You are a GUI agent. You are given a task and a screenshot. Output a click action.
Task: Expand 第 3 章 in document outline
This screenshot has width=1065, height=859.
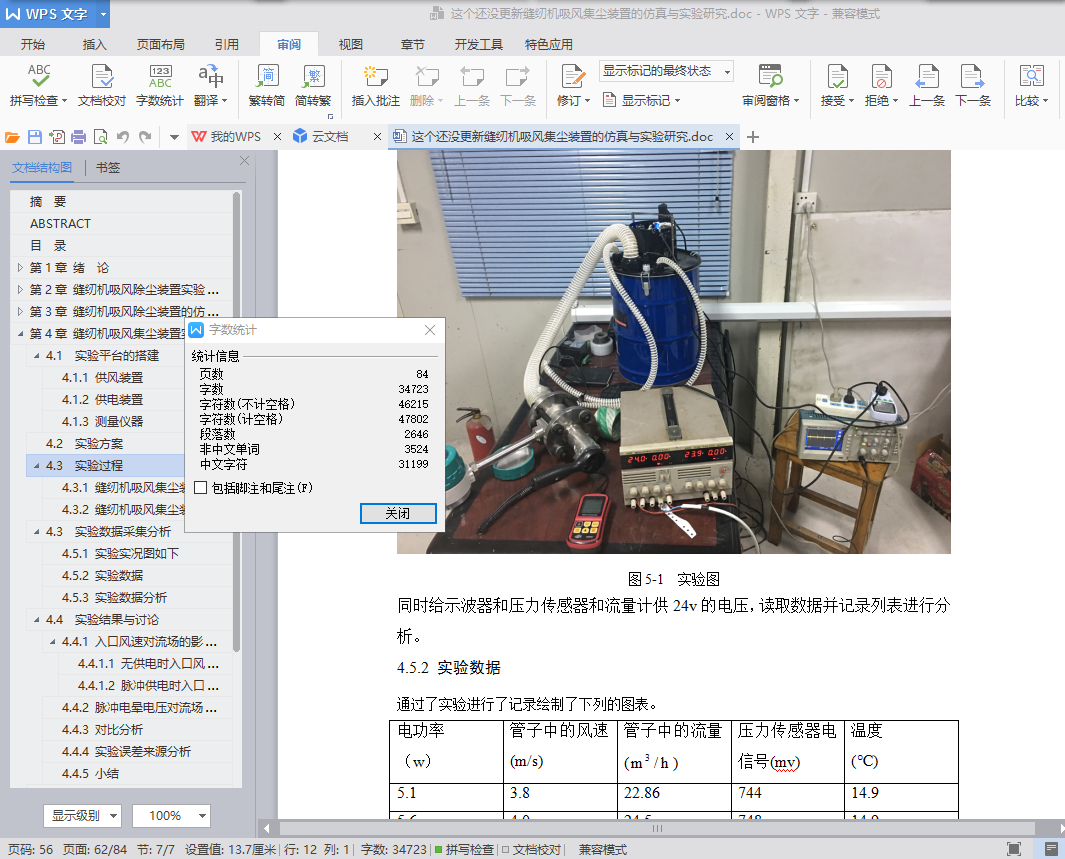pyautogui.click(x=20, y=312)
